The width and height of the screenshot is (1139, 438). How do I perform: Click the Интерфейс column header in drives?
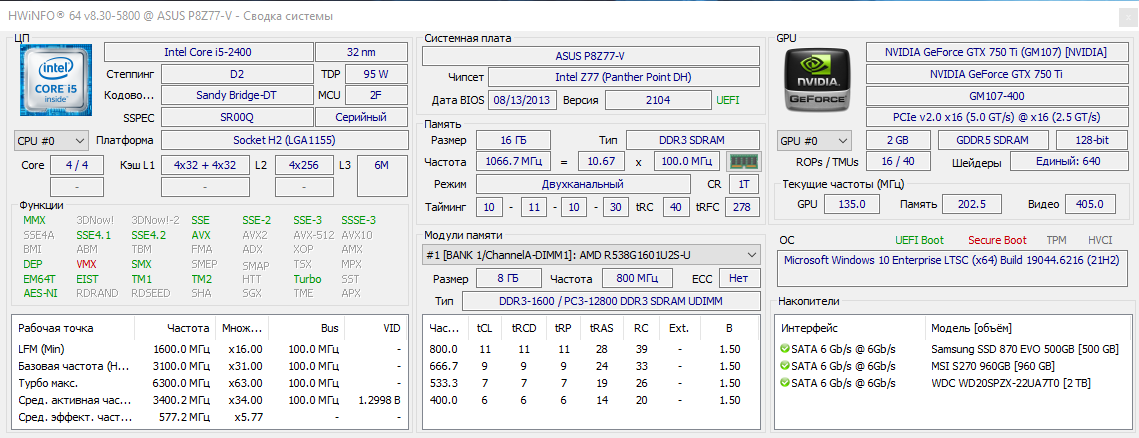pyautogui.click(x=851, y=328)
